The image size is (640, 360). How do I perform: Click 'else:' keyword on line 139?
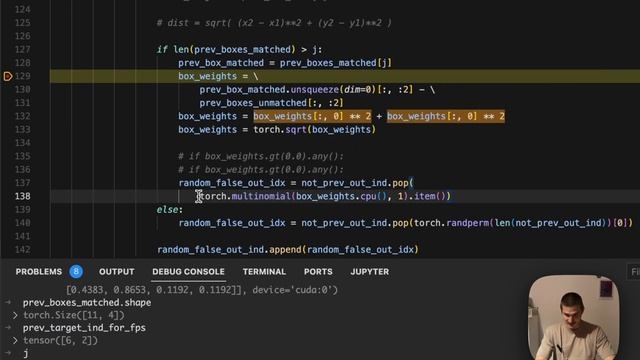pos(170,210)
